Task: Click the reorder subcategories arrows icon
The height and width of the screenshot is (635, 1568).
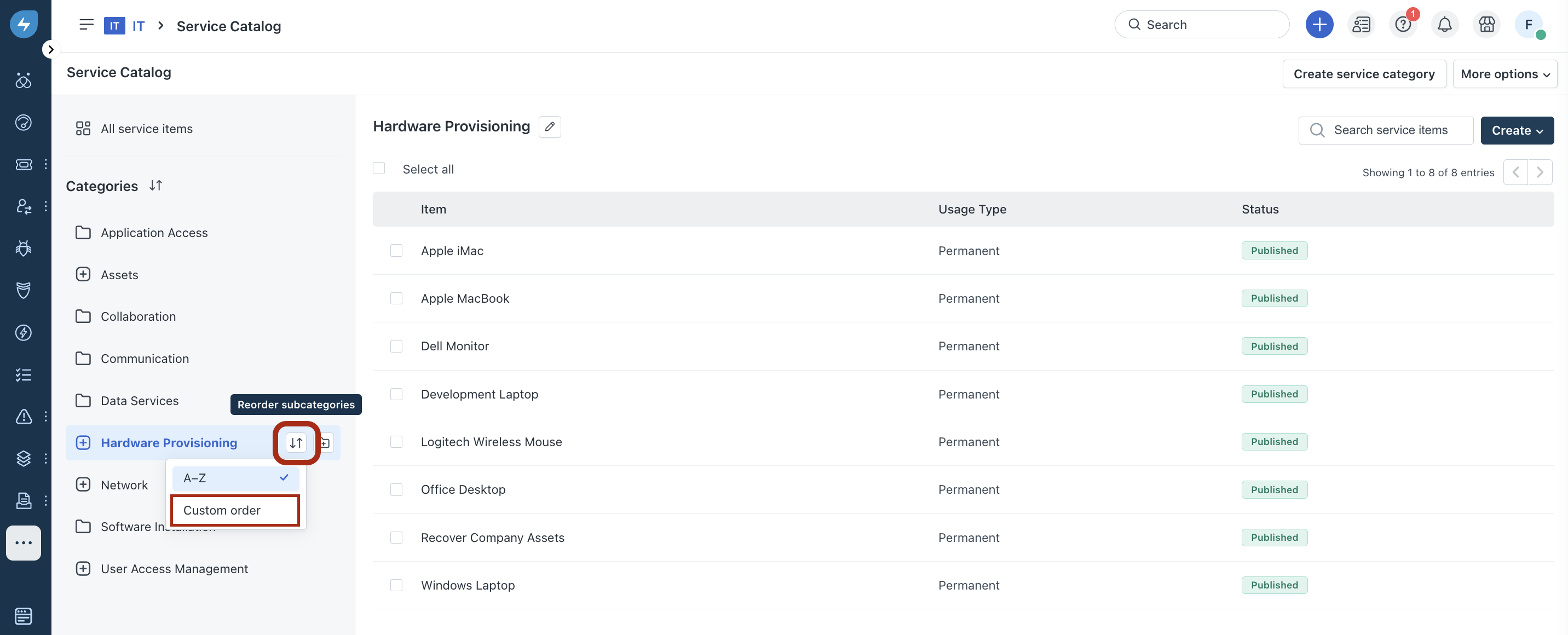Action: (x=296, y=443)
